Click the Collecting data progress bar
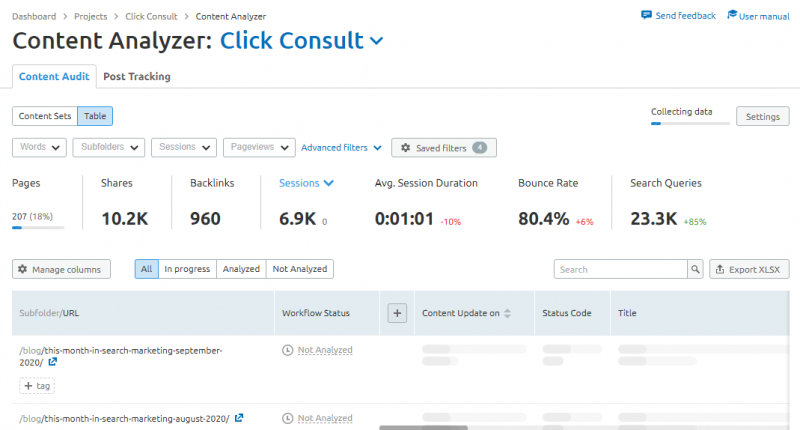800x430 pixels. point(690,123)
